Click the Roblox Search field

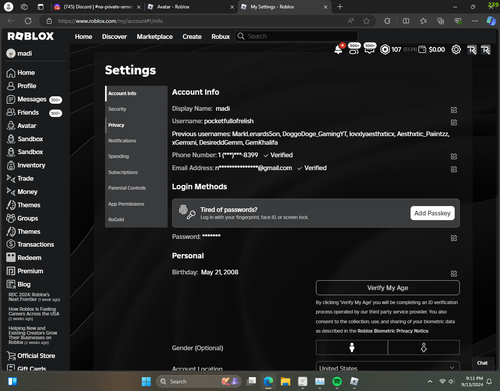(297, 36)
